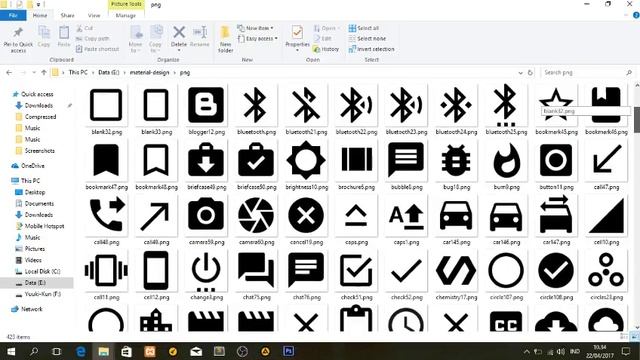The width and height of the screenshot is (640, 360).
Task: Open the Easy access dropdown
Action: click(x=258, y=38)
